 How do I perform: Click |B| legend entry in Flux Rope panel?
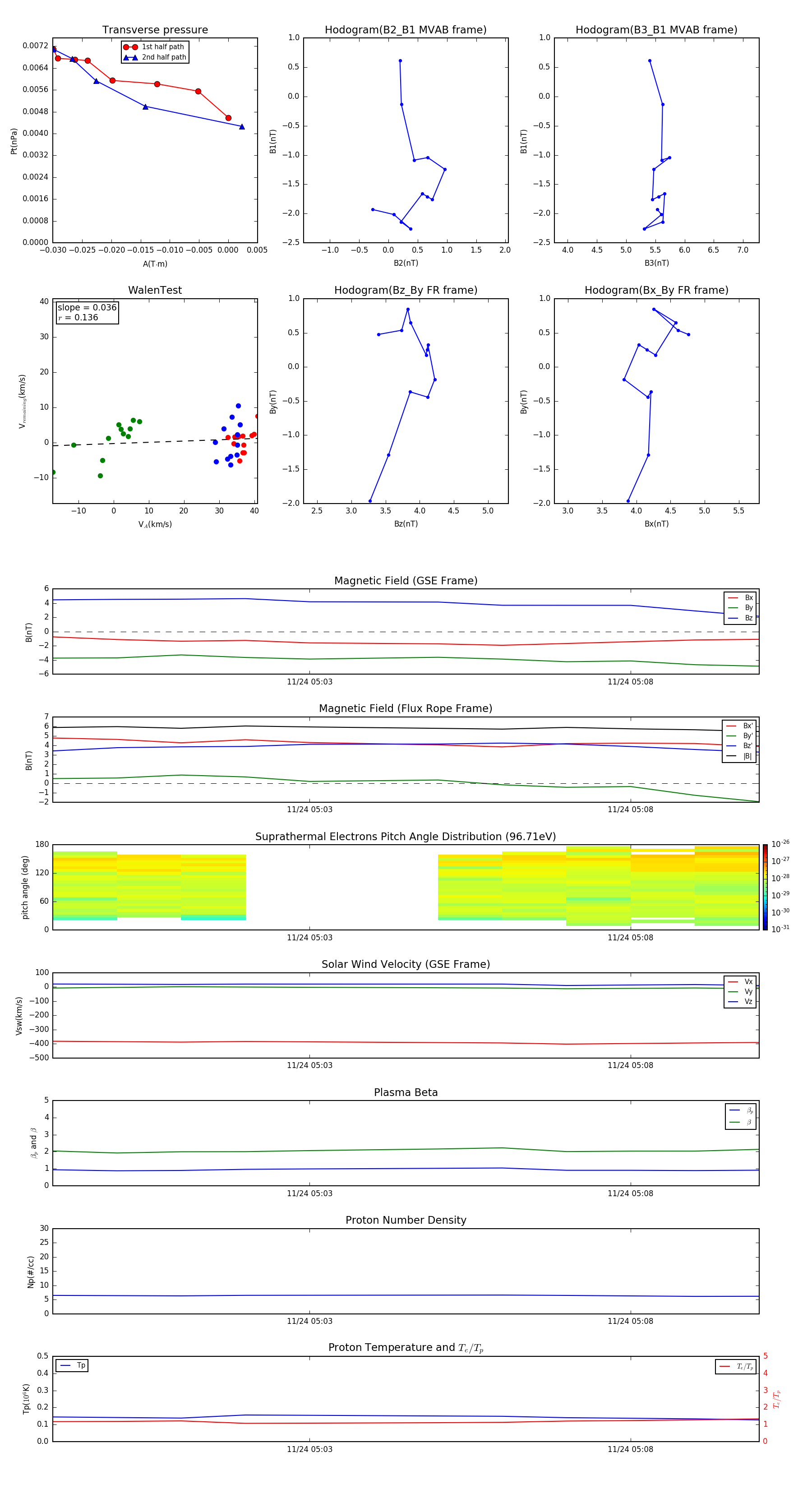point(739,756)
